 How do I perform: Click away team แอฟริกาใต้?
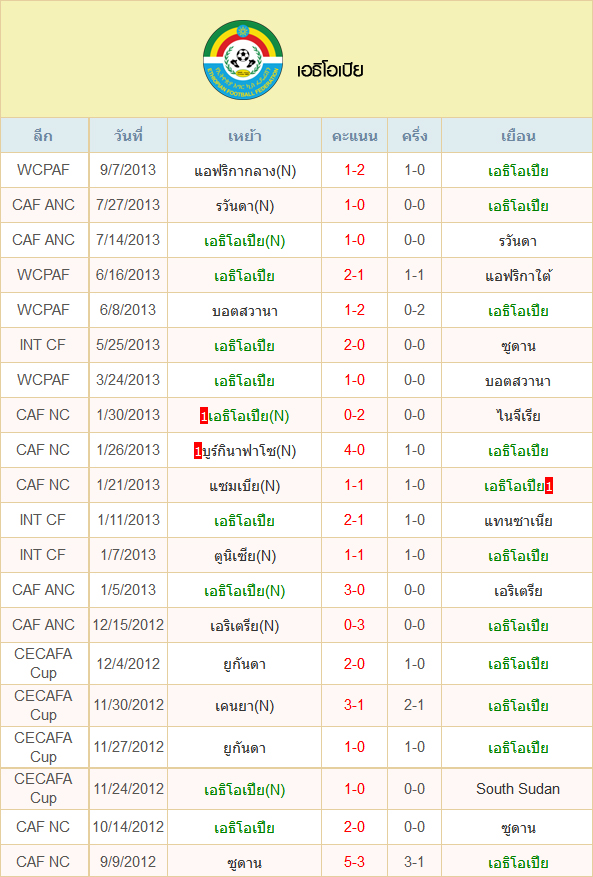coord(518,276)
